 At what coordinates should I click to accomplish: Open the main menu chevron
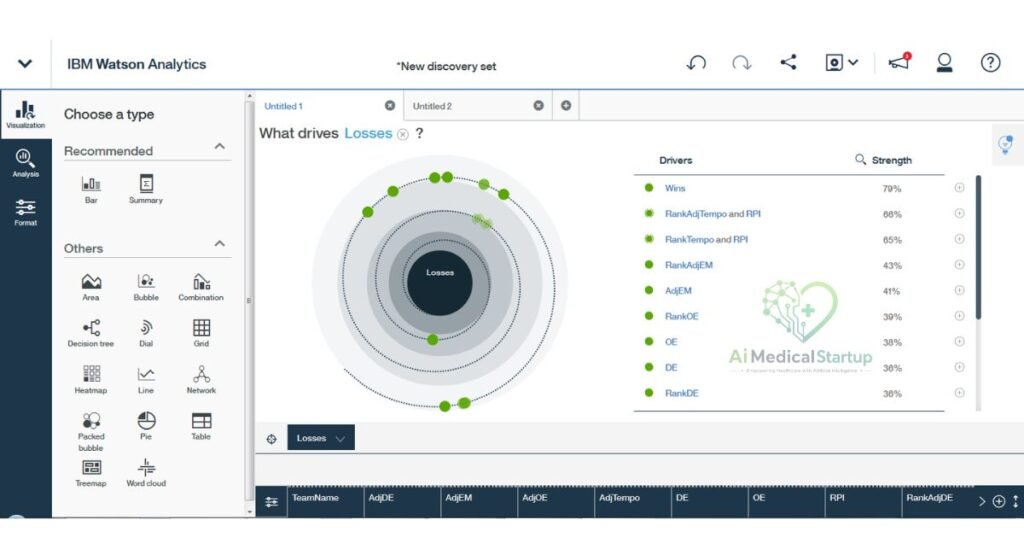[x=25, y=63]
